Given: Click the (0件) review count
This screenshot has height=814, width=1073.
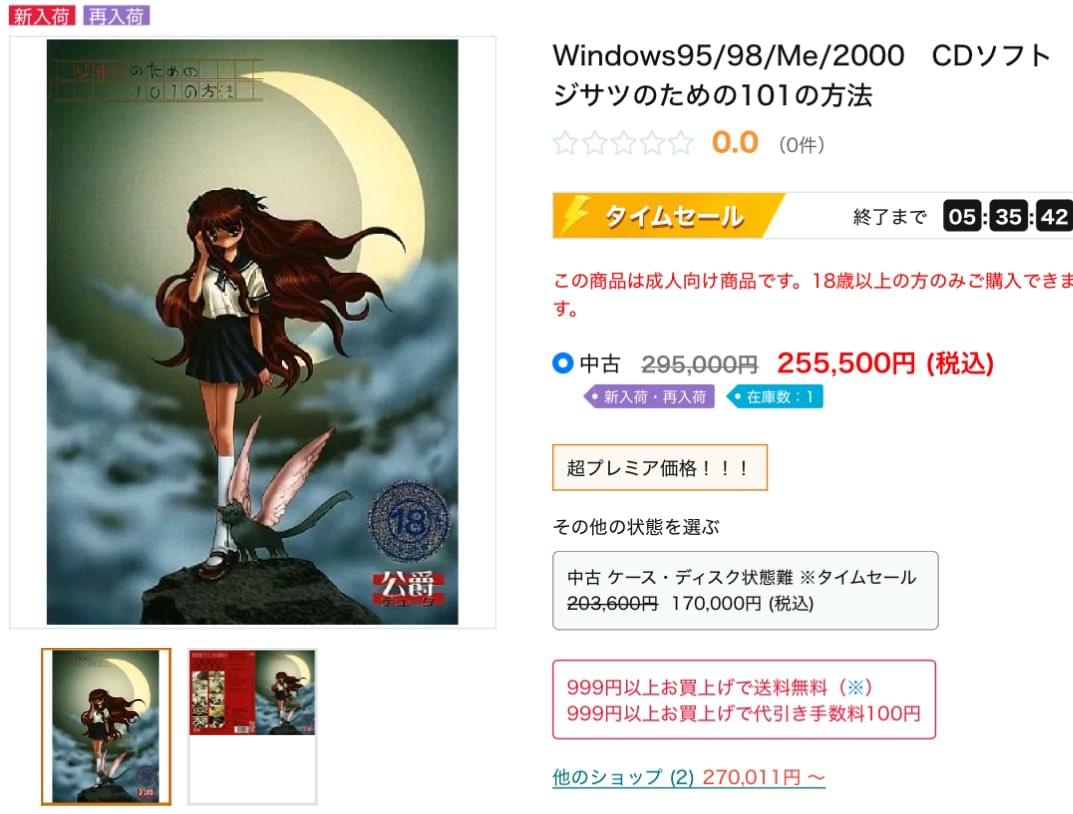Looking at the screenshot, I should [x=801, y=144].
